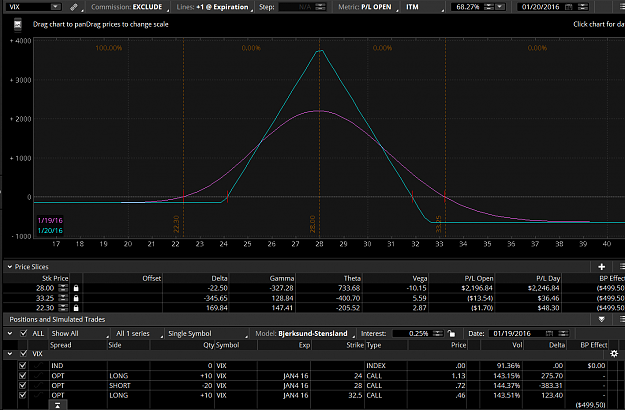625x410 pixels.
Task: Adjust the 33.25 stock price slice stepper
Action: (x=63, y=298)
